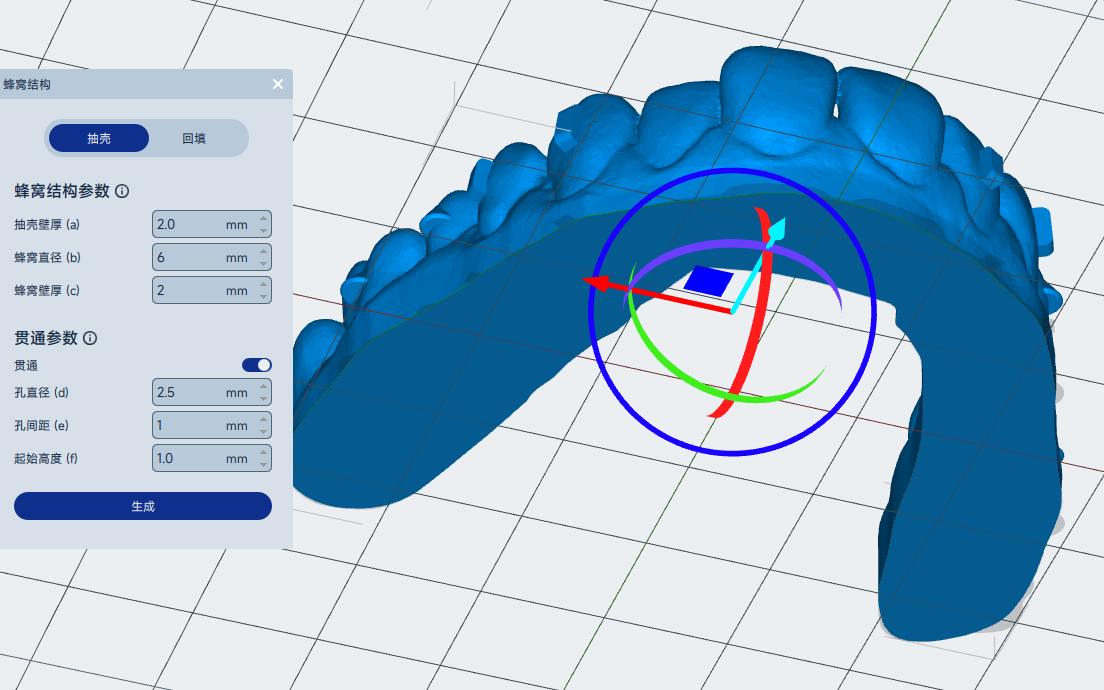Focus the 蜂窝直径 (b) input field
The image size is (1104, 690).
[x=211, y=257]
